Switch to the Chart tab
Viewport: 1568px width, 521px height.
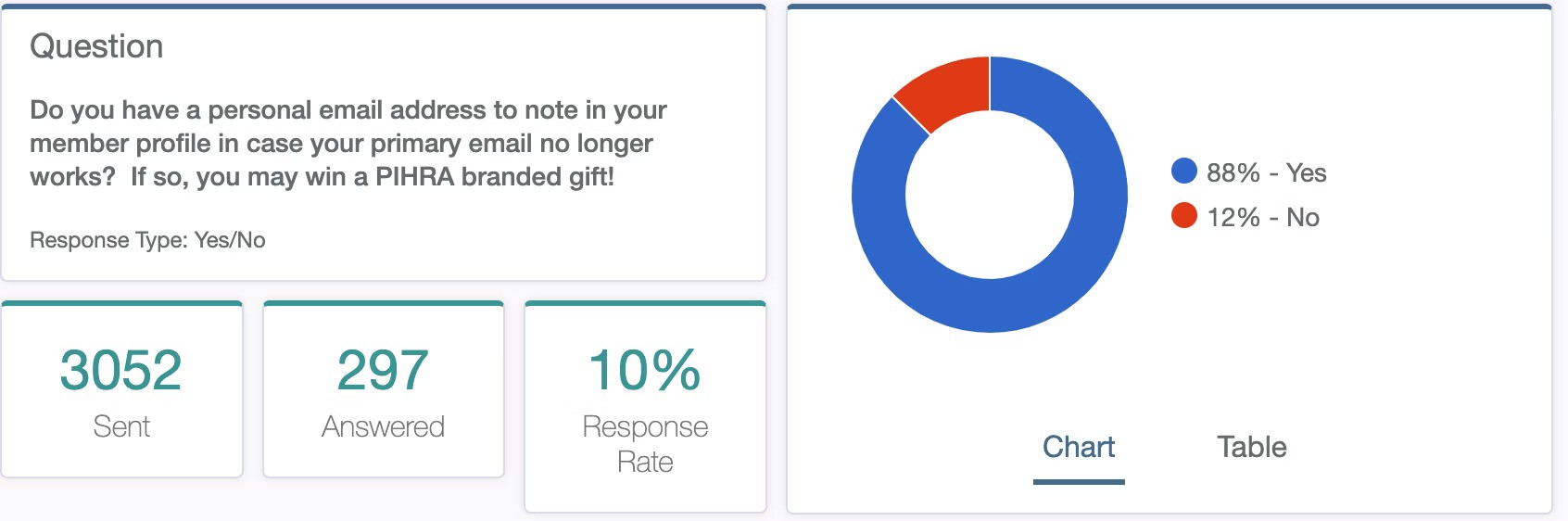pos(1079,448)
